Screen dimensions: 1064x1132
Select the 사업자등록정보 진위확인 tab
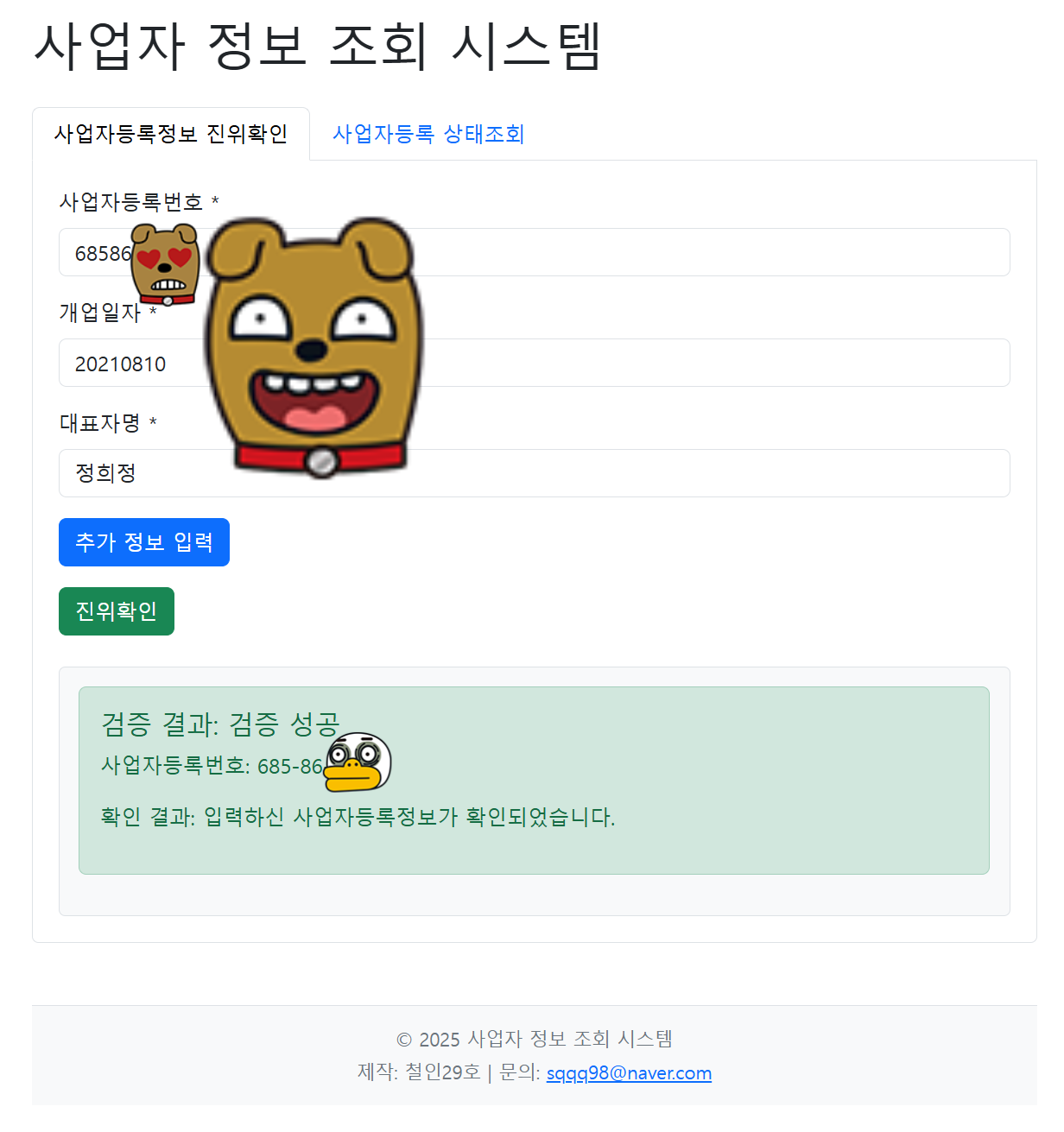(x=171, y=134)
